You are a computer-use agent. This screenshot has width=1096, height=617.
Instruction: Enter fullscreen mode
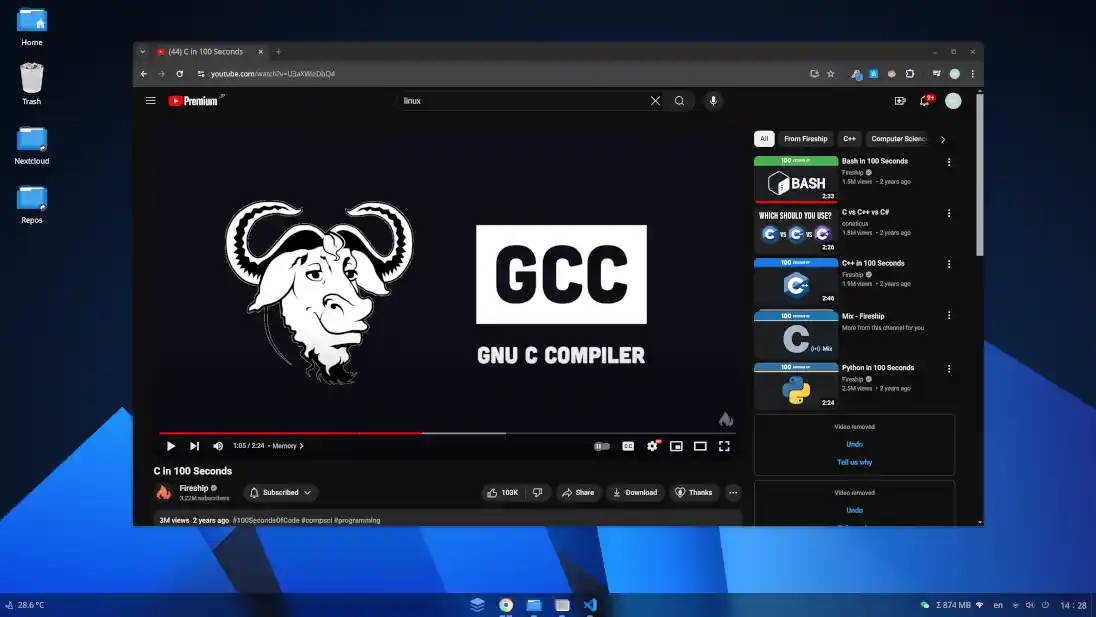(724, 446)
